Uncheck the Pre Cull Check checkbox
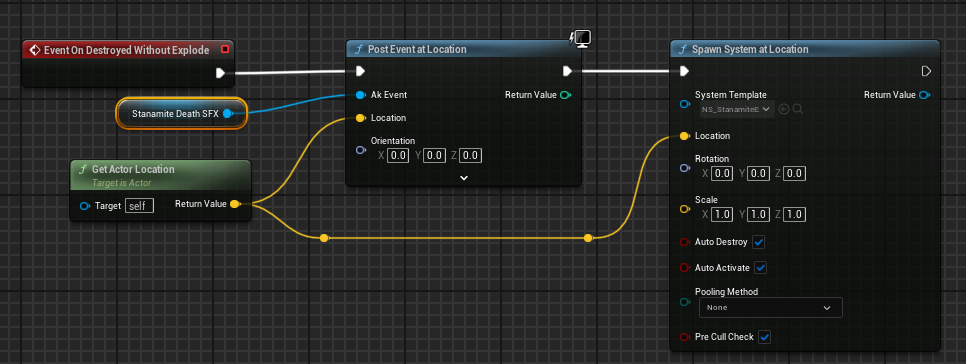Image resolution: width=966 pixels, height=364 pixels. click(x=765, y=337)
